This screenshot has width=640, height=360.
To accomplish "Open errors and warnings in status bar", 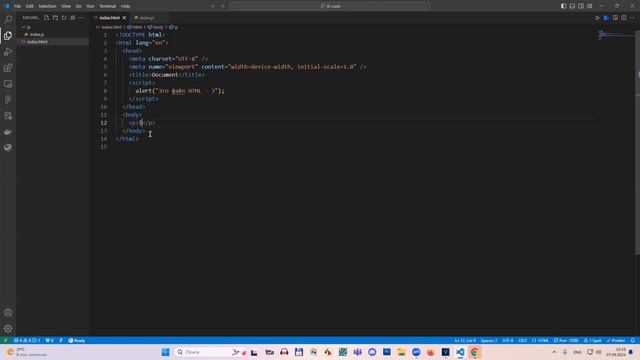I will point(27,340).
